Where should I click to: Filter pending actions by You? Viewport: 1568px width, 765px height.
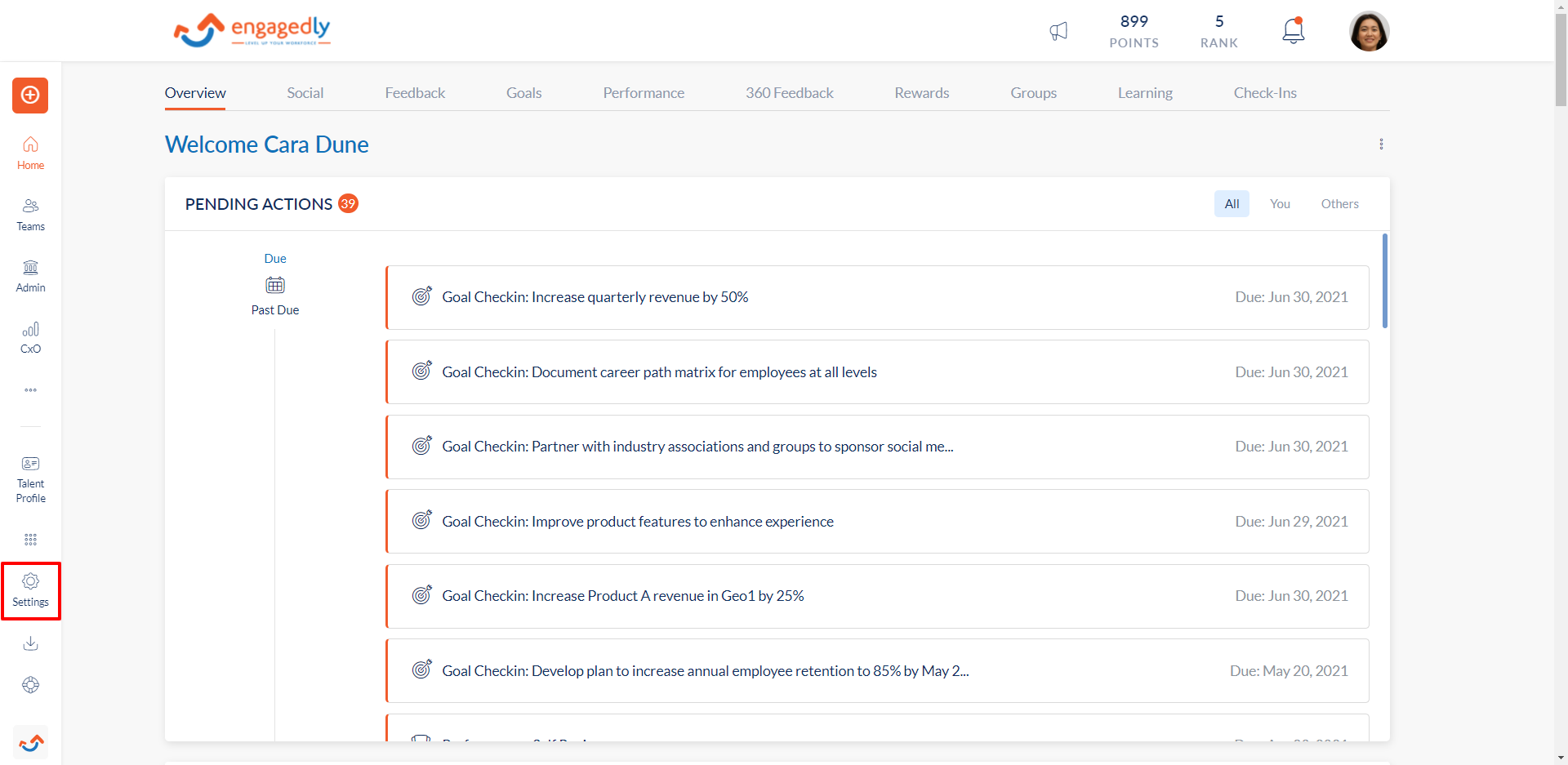(1280, 204)
